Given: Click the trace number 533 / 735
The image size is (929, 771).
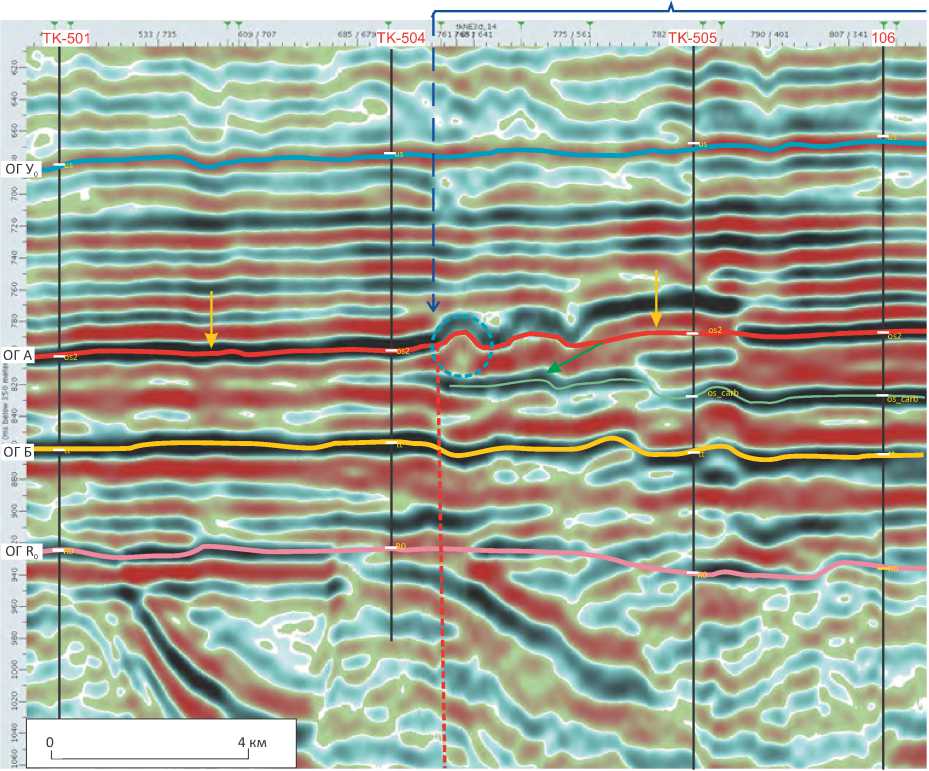Looking at the screenshot, I should (157, 35).
